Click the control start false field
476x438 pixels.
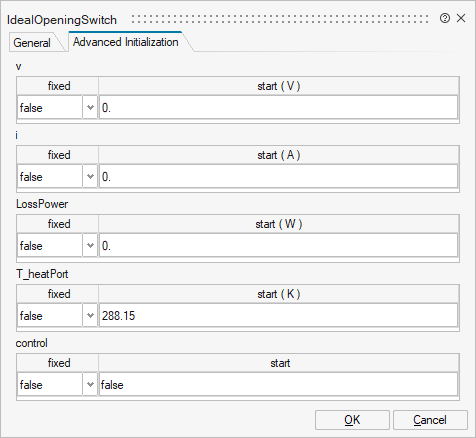tap(278, 384)
